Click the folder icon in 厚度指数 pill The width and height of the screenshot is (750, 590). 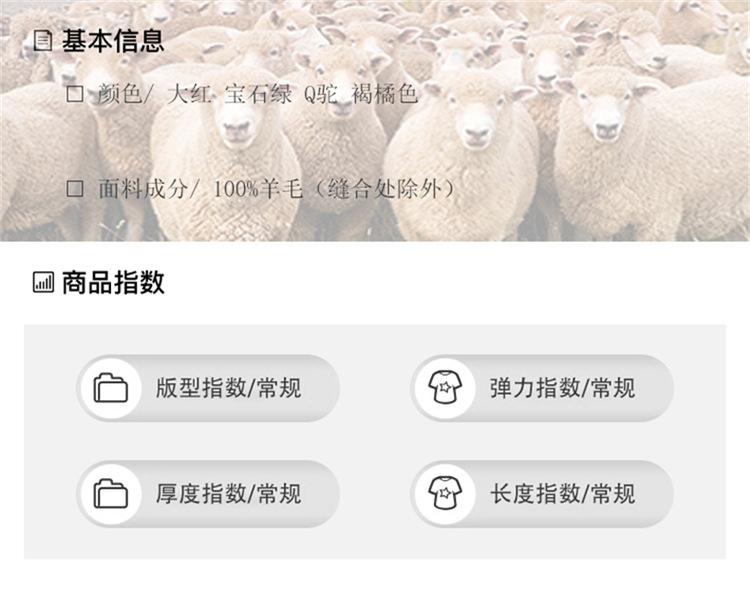click(110, 494)
